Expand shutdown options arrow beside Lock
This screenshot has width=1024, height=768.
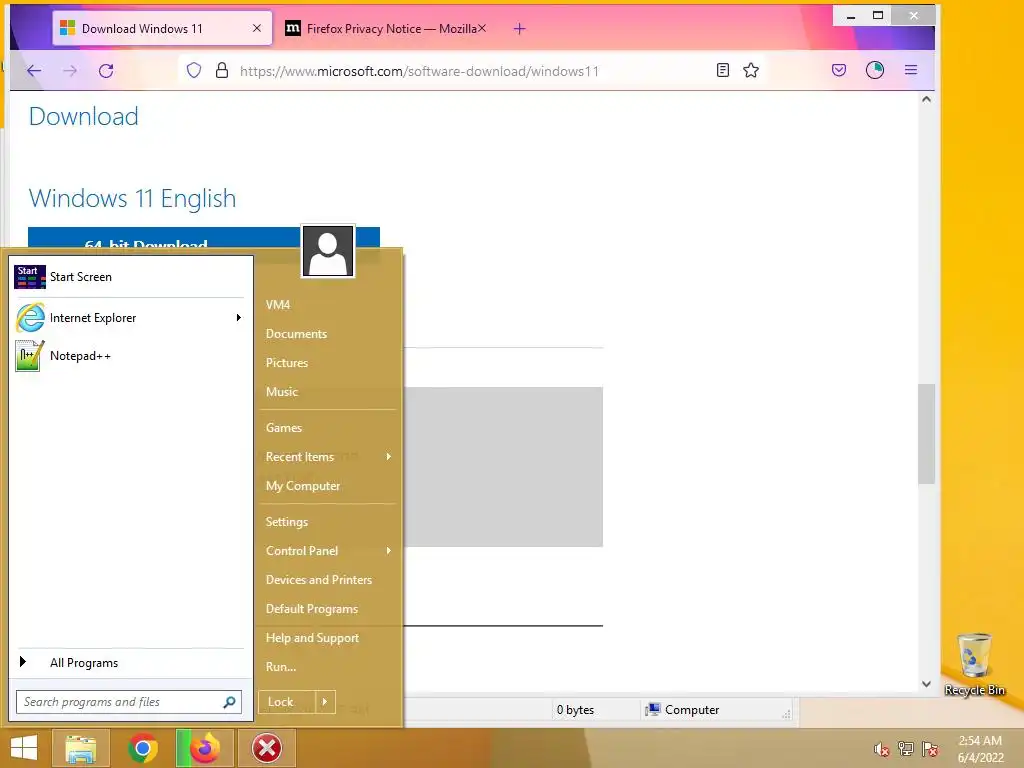point(325,702)
